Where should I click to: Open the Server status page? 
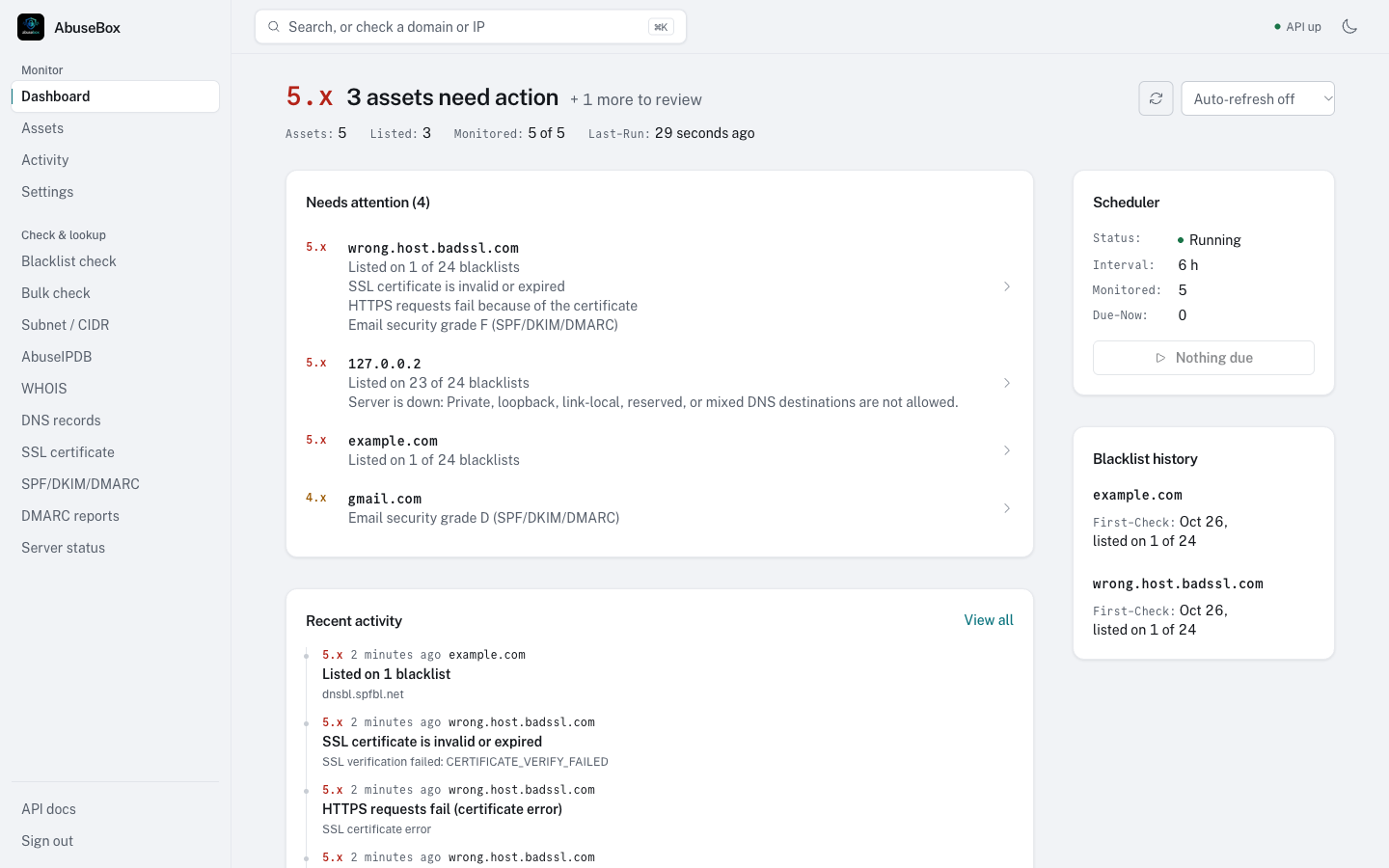pyautogui.click(x=116, y=548)
